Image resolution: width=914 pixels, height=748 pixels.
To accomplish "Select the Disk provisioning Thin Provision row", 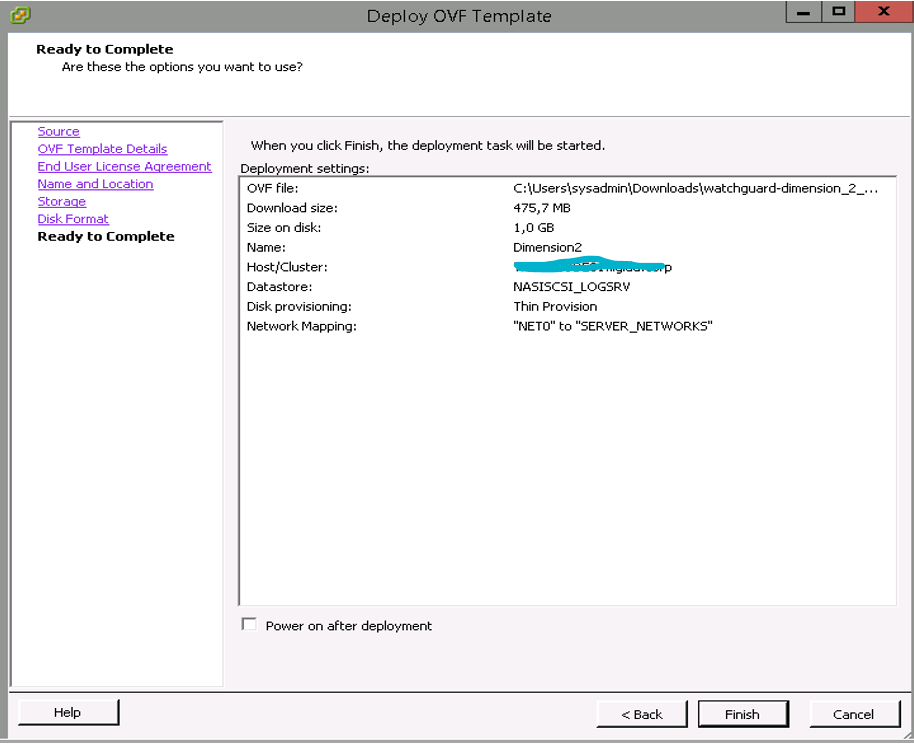I will 560,306.
